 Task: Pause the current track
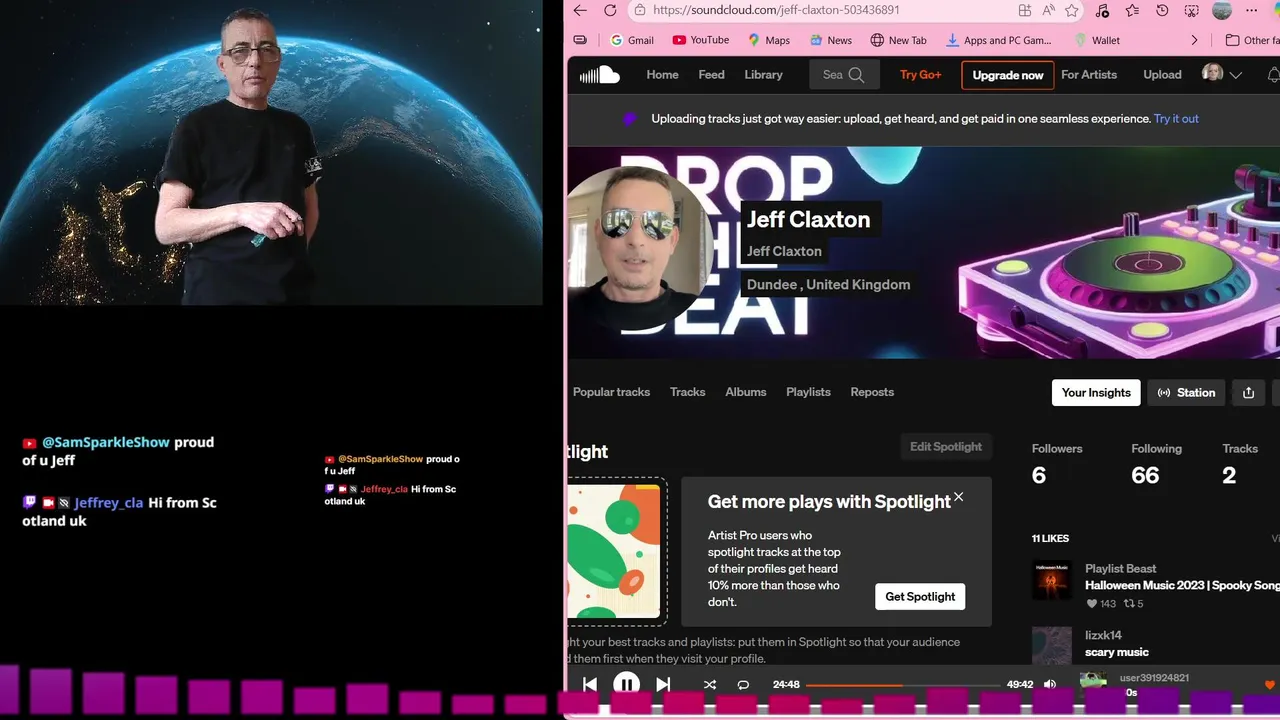(626, 684)
